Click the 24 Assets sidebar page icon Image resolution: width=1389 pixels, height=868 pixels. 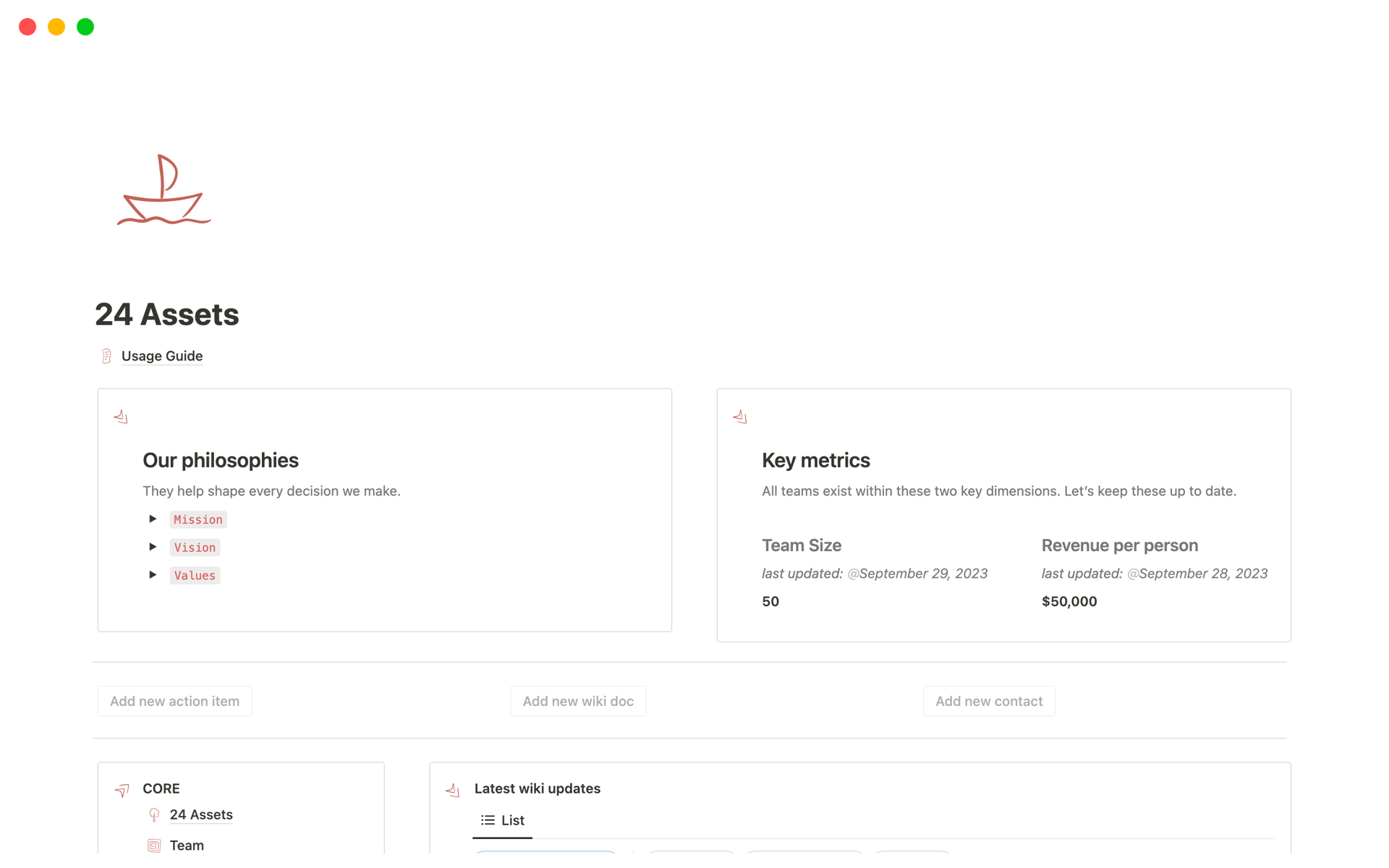click(x=154, y=815)
